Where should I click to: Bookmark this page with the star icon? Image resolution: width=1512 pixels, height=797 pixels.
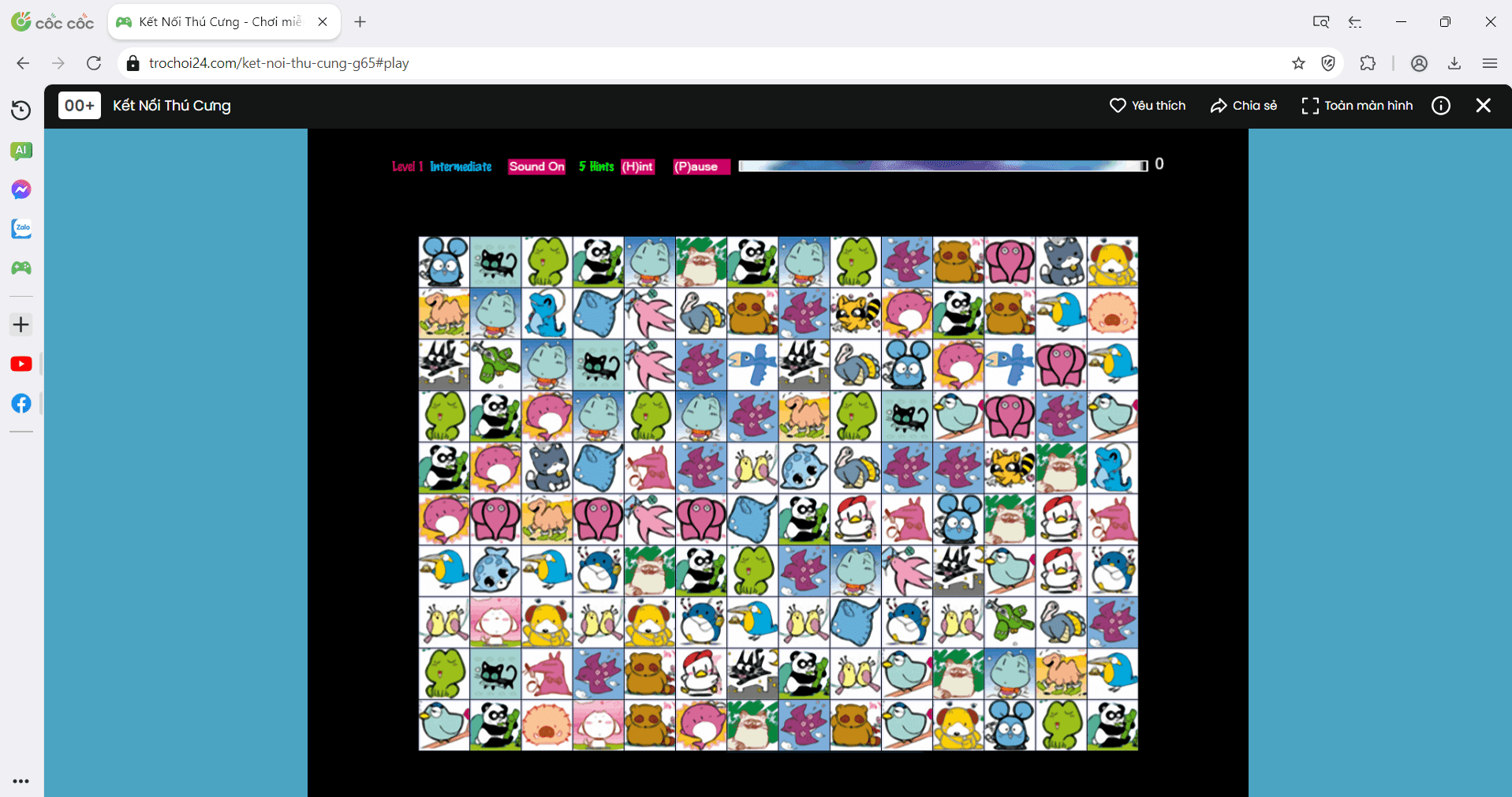click(1298, 63)
